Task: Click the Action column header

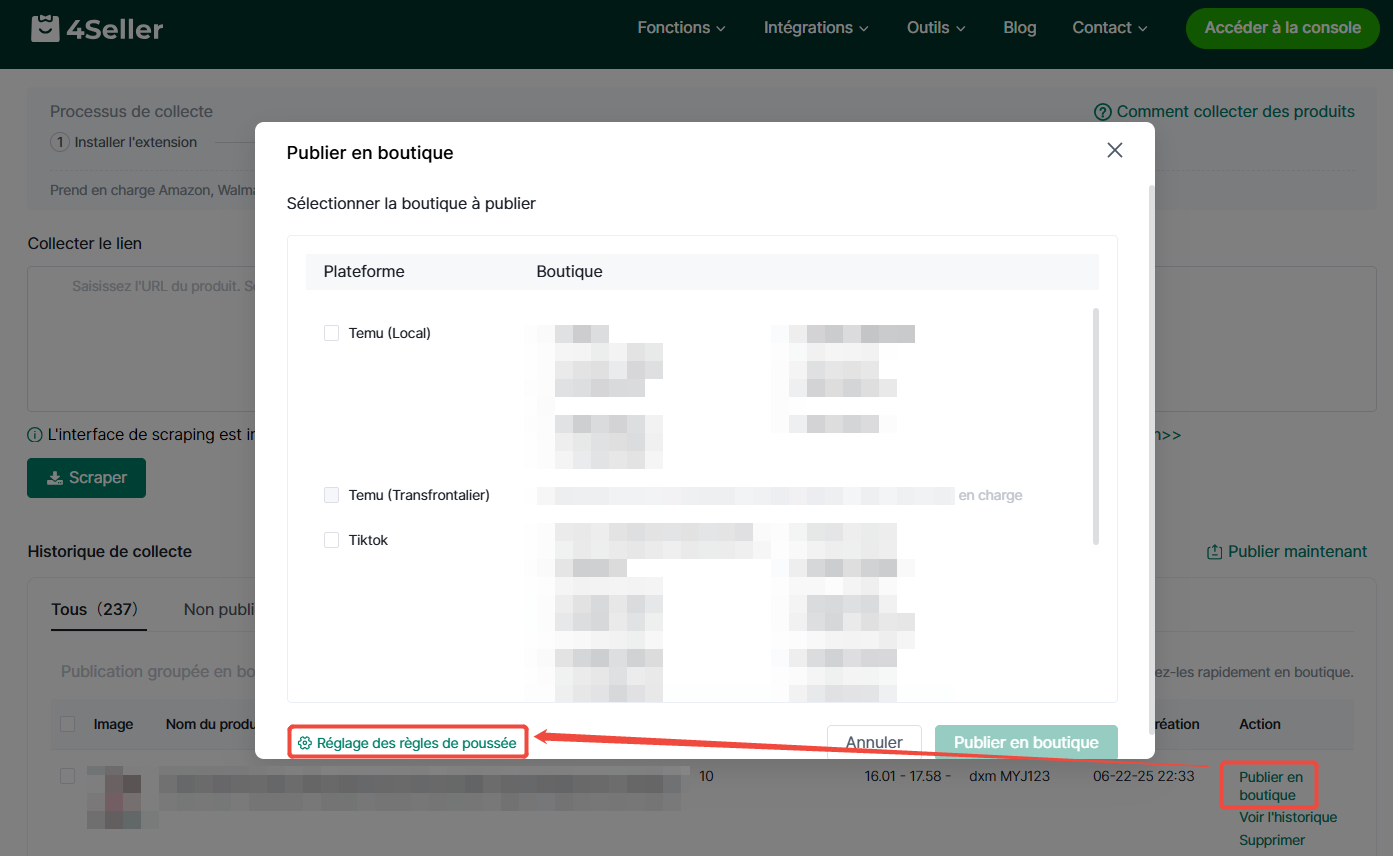Action: pyautogui.click(x=1260, y=724)
